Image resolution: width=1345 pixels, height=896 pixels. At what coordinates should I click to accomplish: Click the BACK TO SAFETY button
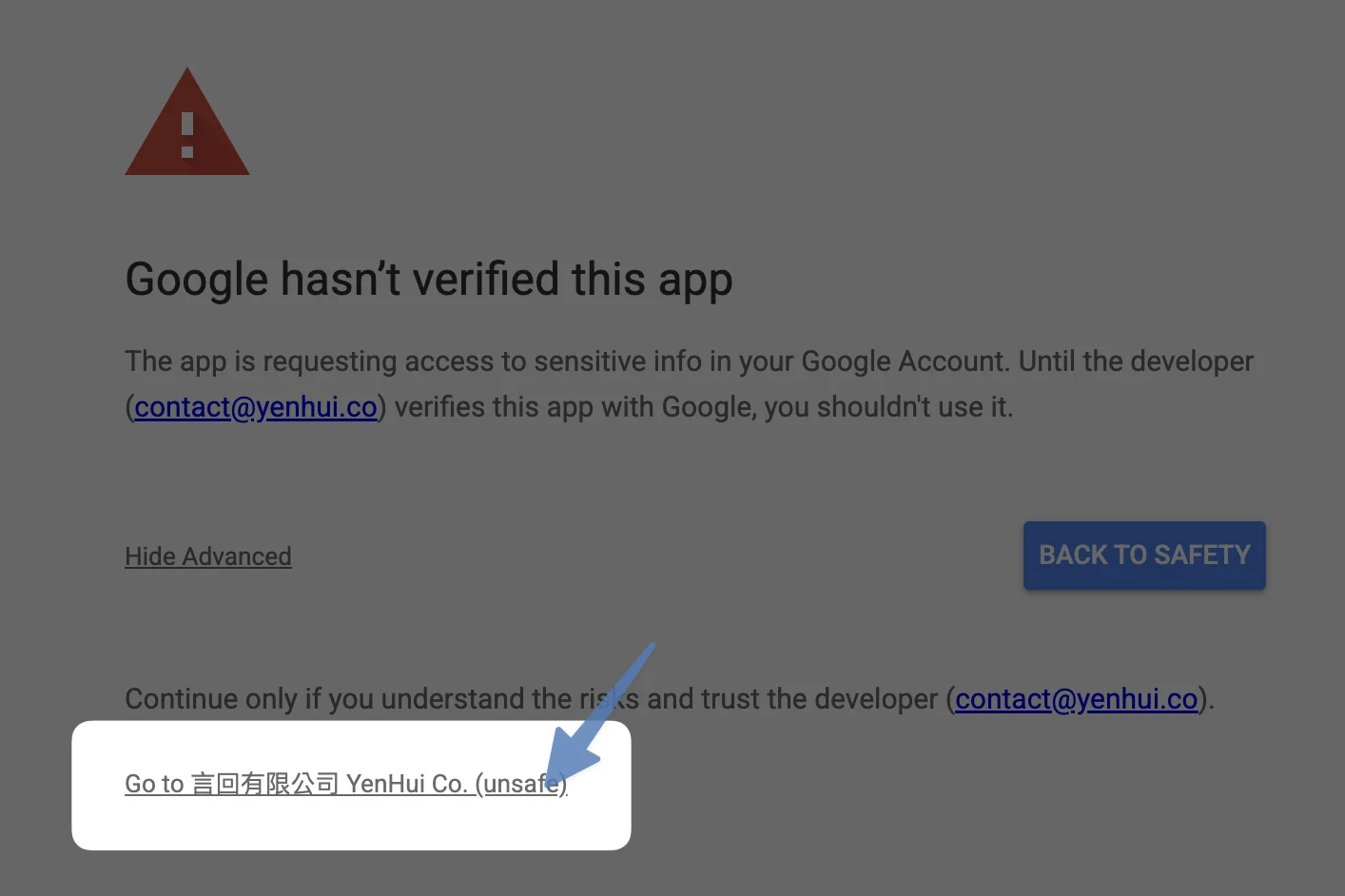click(1144, 555)
